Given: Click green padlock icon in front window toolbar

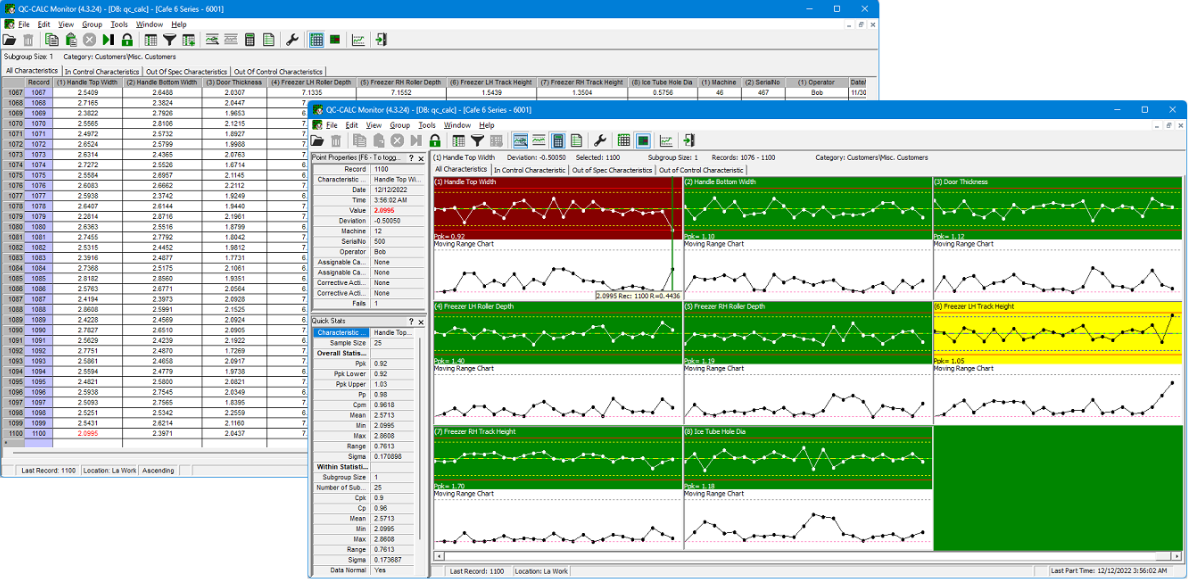Looking at the screenshot, I should [435, 140].
